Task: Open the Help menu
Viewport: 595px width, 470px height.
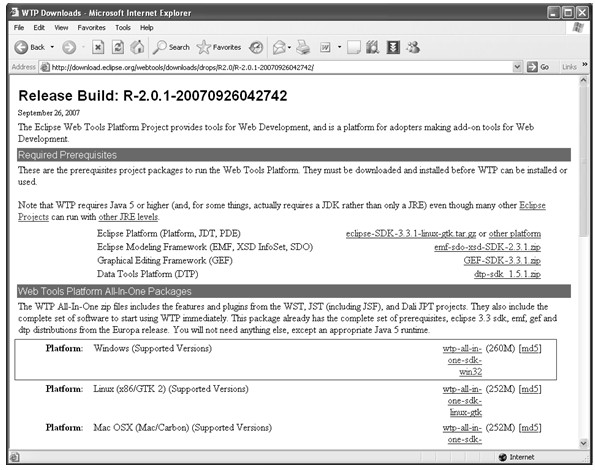Action: pos(146,28)
